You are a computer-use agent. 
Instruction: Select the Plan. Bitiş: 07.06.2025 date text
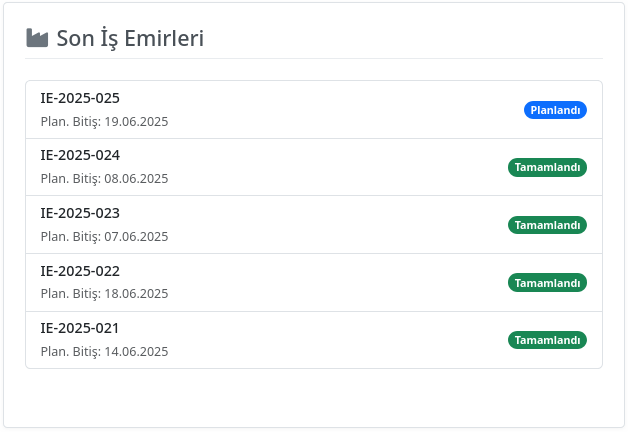105,237
